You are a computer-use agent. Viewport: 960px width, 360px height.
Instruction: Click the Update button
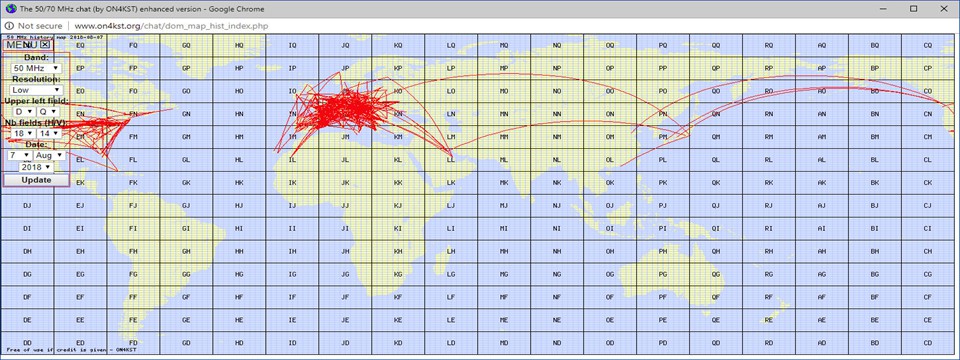tap(37, 180)
